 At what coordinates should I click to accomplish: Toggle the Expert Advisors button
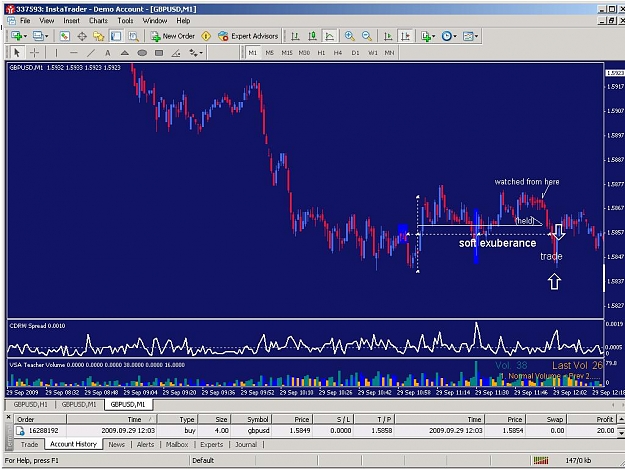coord(248,36)
